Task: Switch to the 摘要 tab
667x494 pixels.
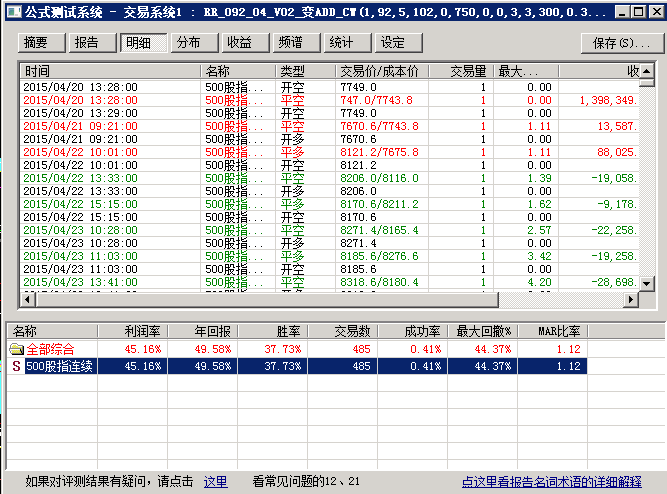Action: [x=37, y=43]
